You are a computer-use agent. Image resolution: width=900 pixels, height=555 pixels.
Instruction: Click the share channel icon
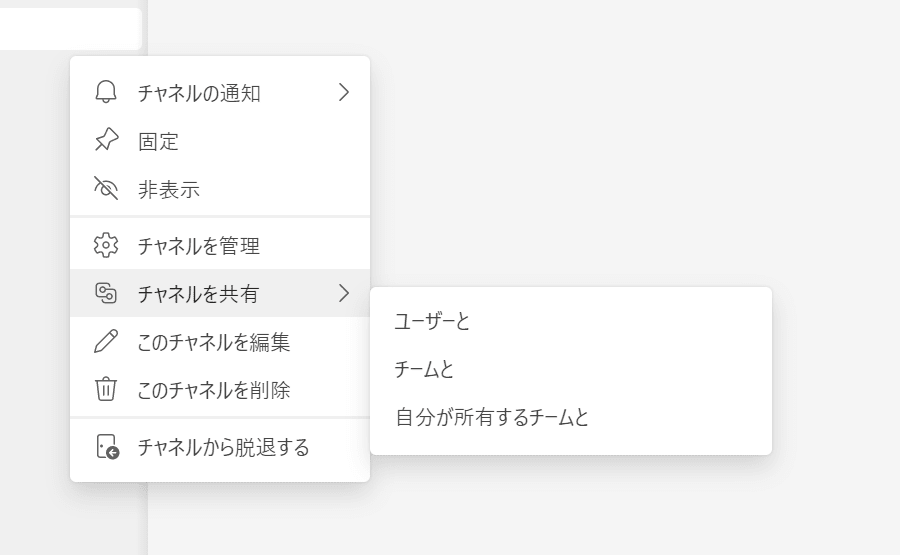point(106,293)
